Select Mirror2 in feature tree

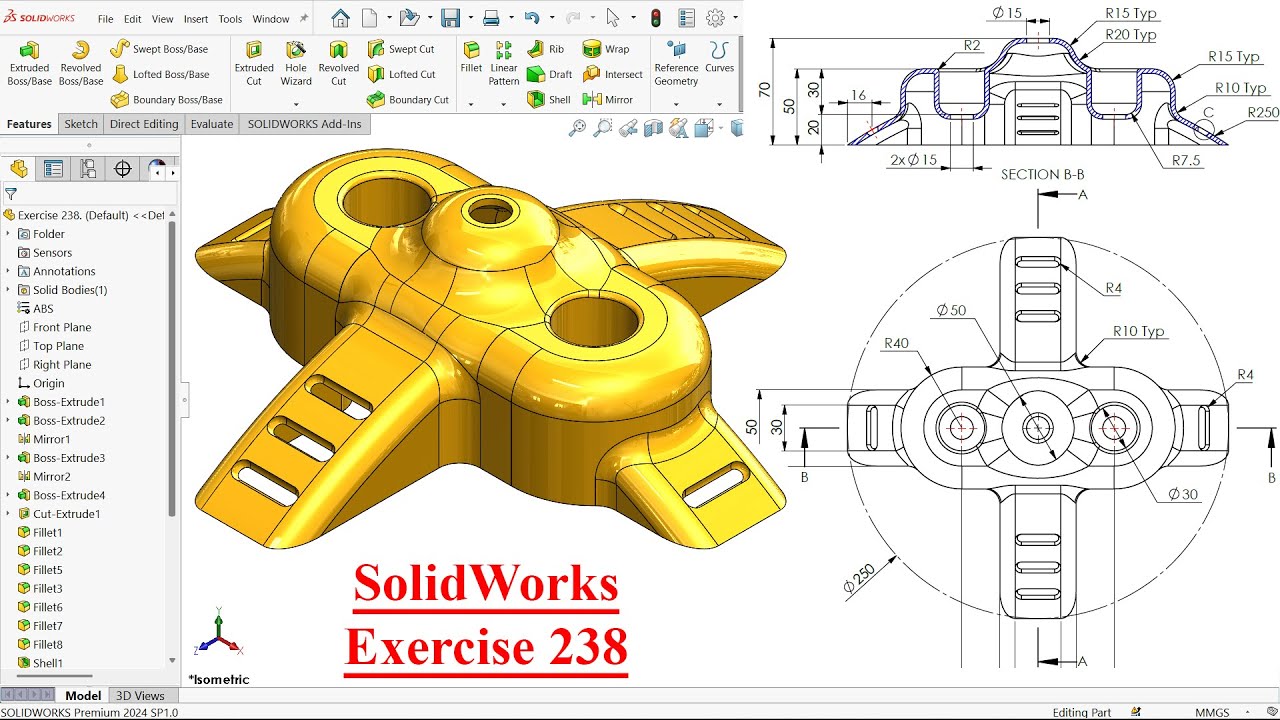point(52,477)
